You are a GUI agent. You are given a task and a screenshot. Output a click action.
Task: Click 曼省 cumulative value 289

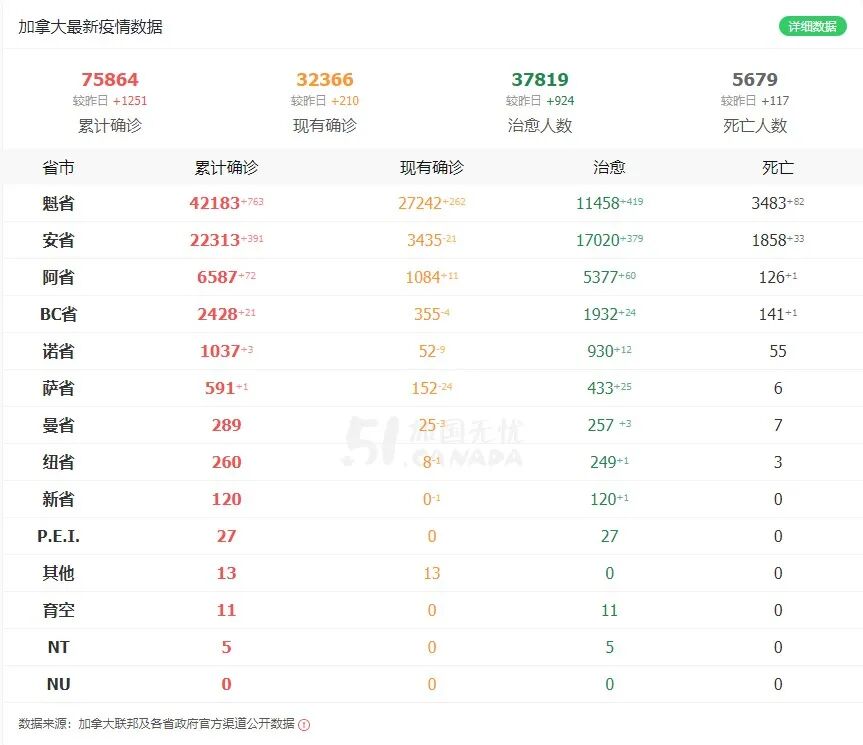(x=226, y=425)
